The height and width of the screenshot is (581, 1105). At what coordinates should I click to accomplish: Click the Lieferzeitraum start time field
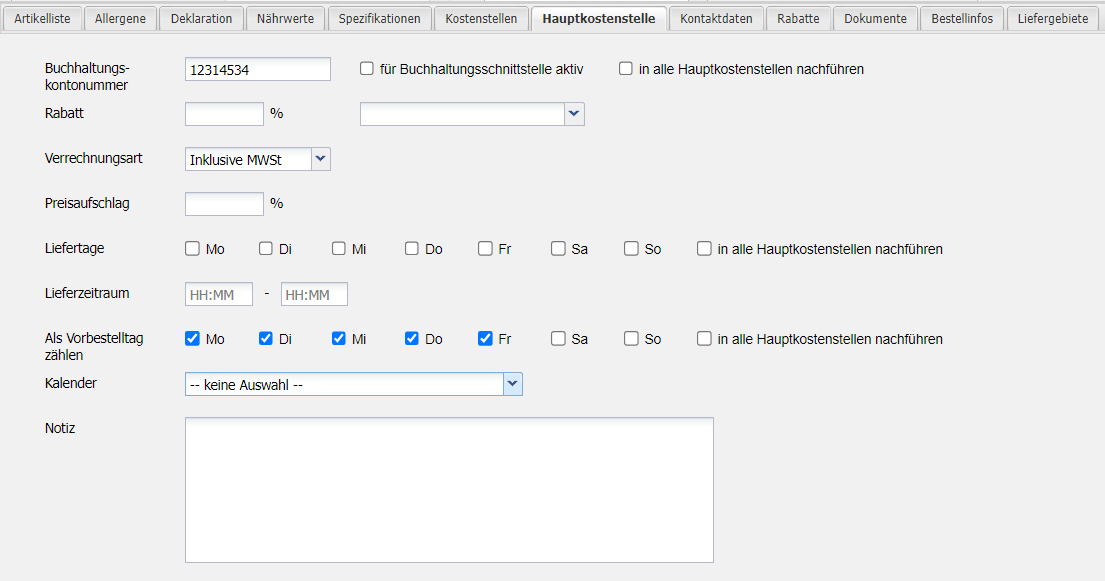point(219,294)
